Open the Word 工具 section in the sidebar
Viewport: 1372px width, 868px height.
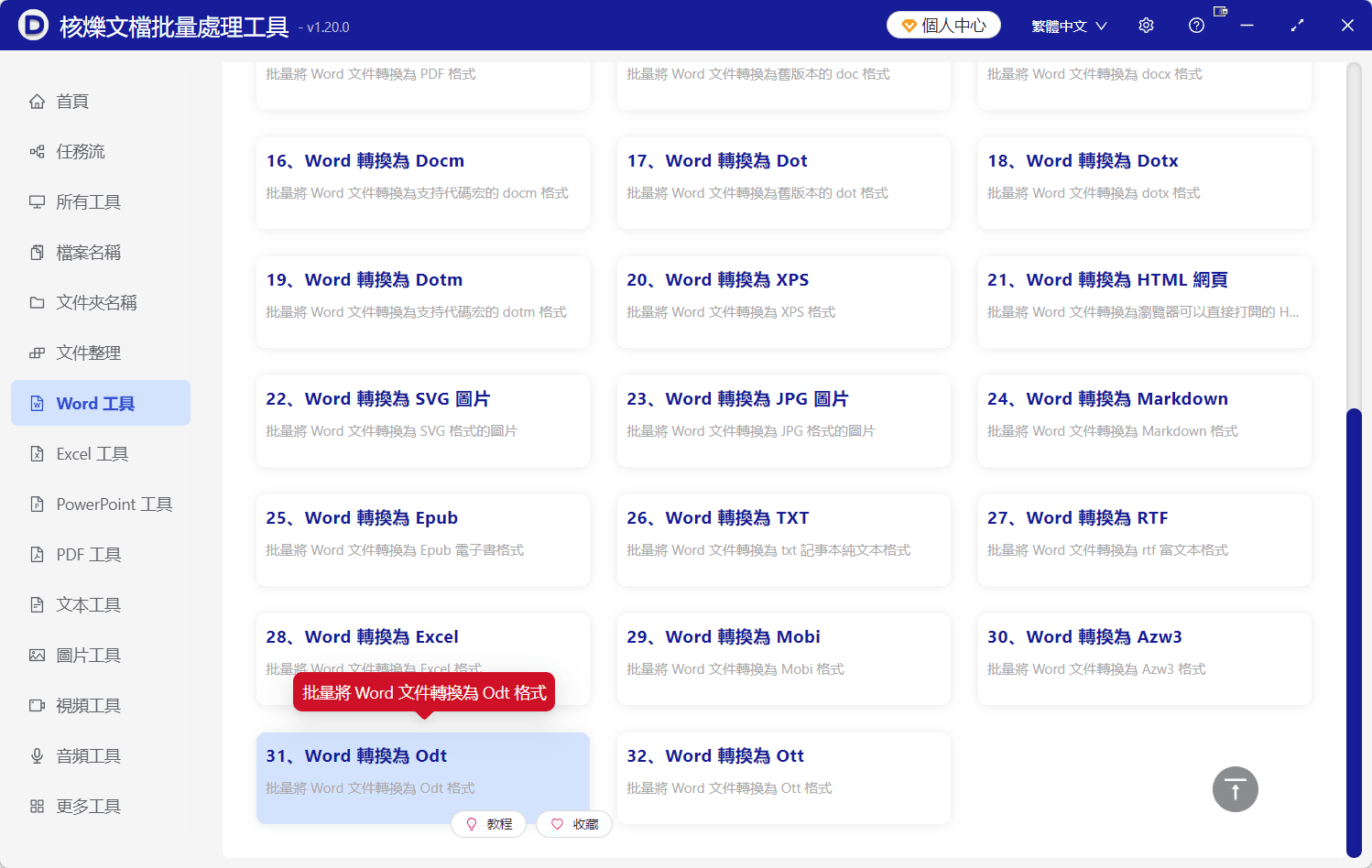click(100, 403)
